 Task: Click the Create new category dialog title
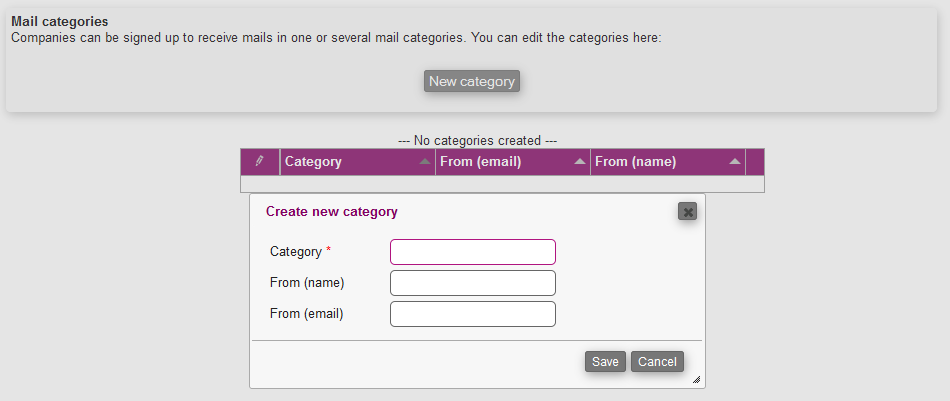click(x=331, y=212)
